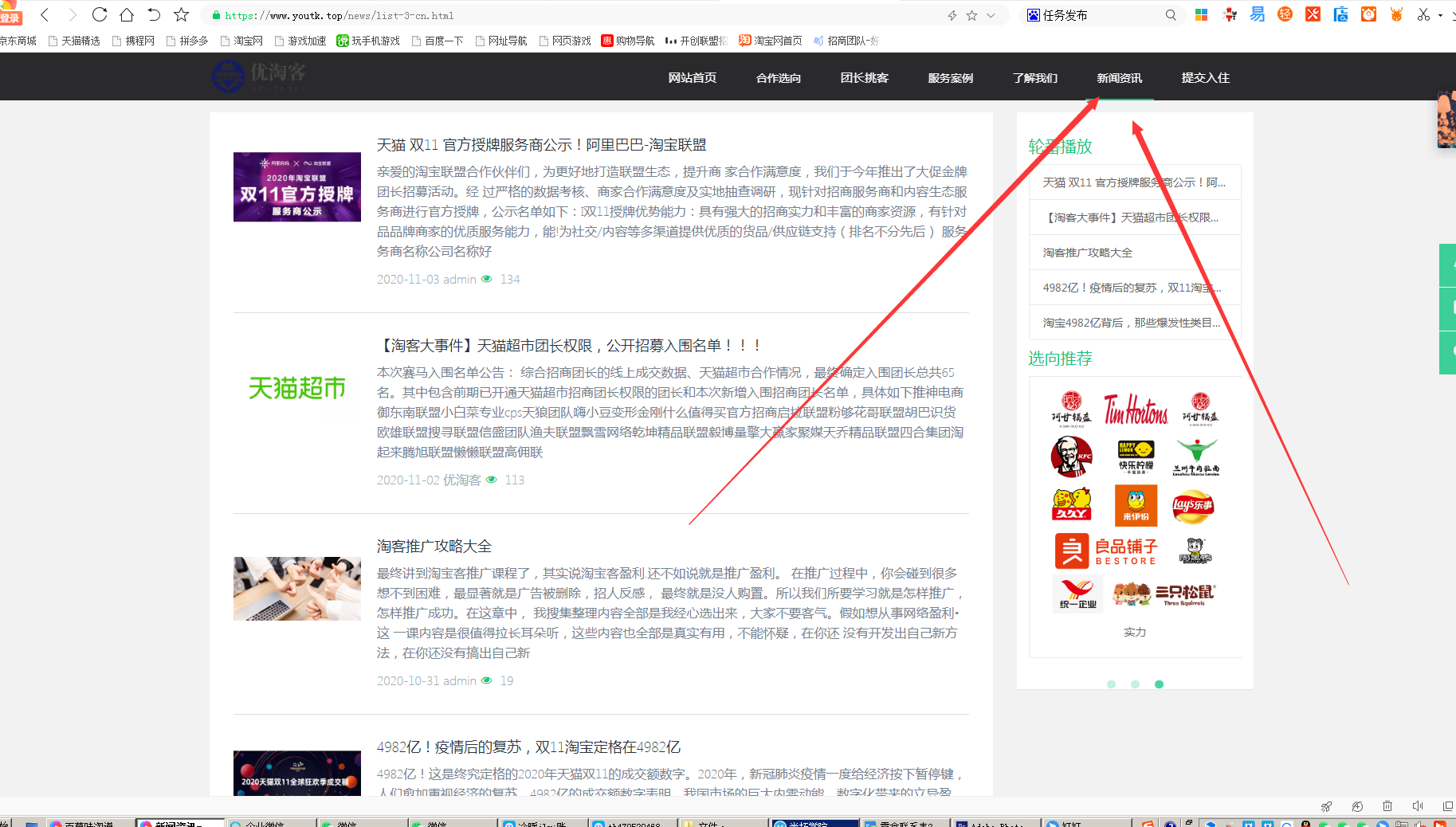Select the second carousel dot
1456x827 pixels.
click(x=1135, y=684)
